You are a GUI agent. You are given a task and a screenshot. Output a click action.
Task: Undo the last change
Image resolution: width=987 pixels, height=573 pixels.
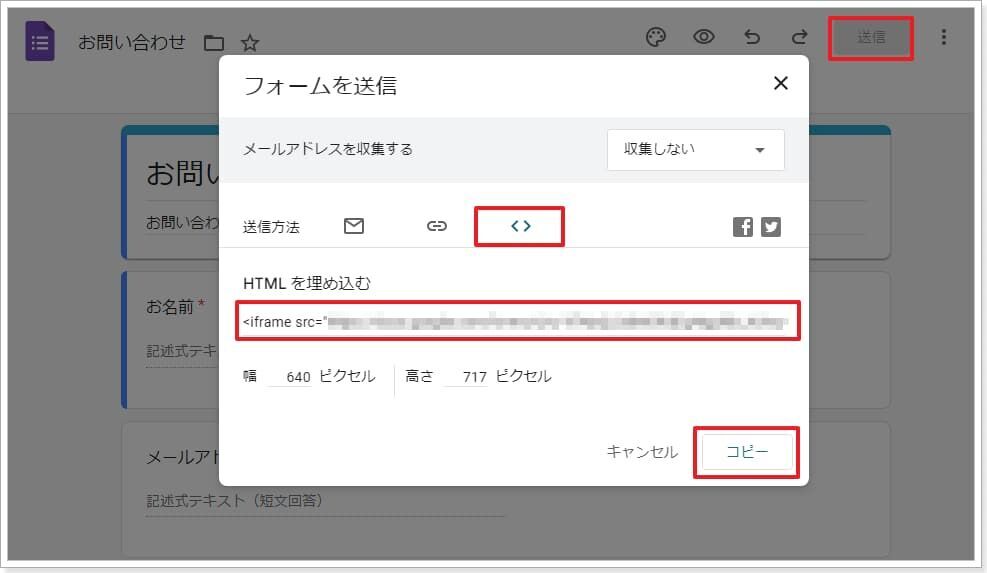pyautogui.click(x=752, y=37)
